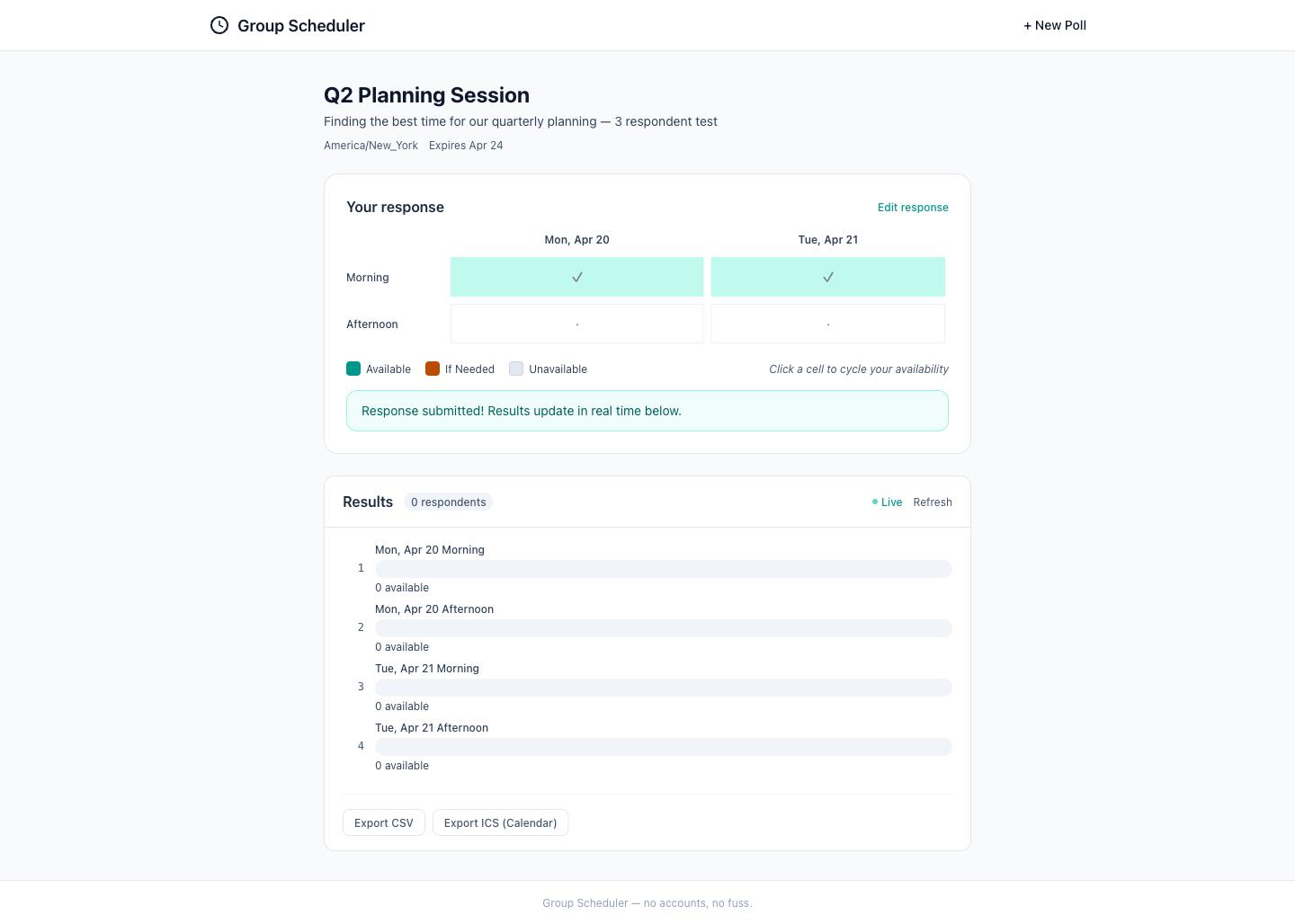Click the 0 respondents badge
Screen dimensions: 1295x924
click(448, 502)
